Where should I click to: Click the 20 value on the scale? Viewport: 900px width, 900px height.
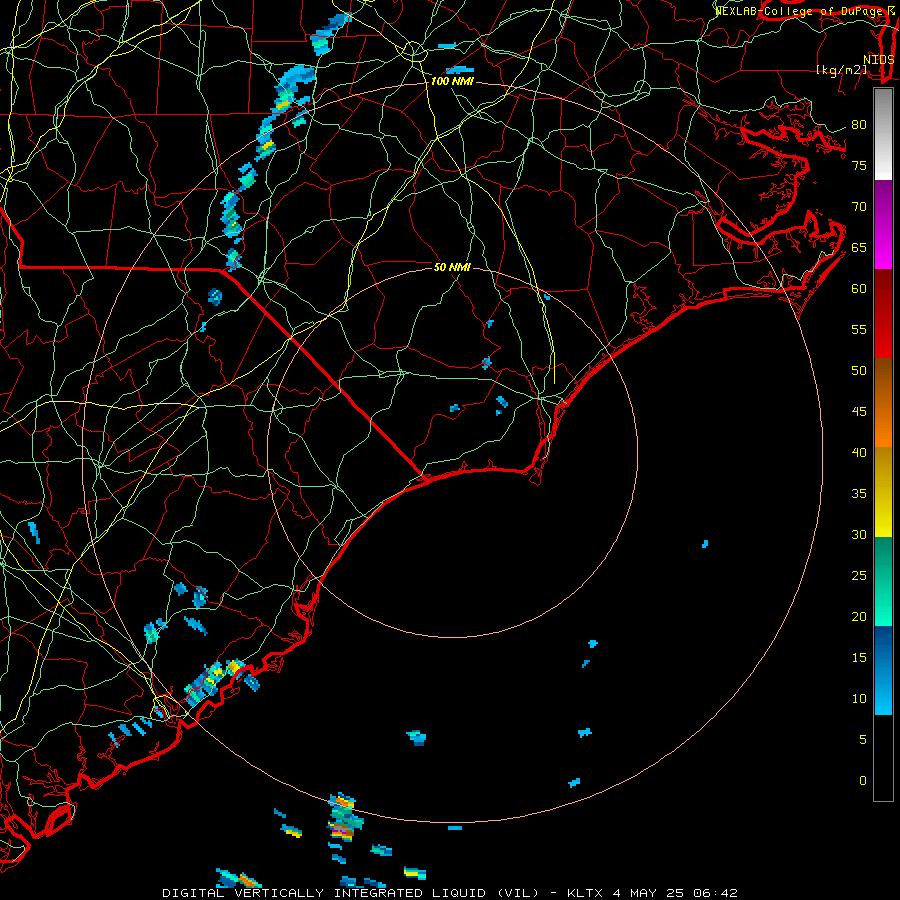tap(859, 617)
